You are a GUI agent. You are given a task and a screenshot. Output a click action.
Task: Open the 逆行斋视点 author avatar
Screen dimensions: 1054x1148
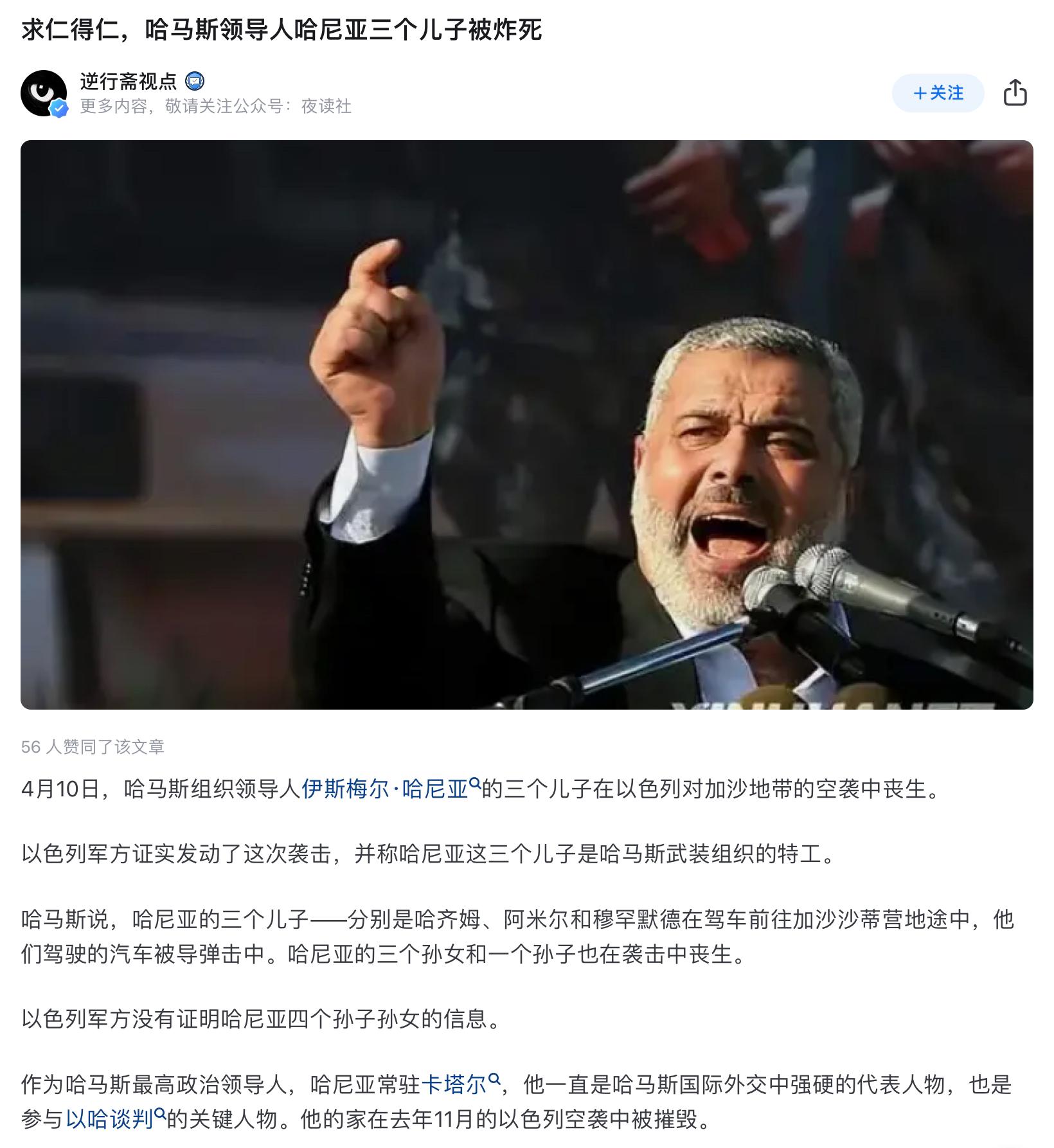[x=44, y=93]
